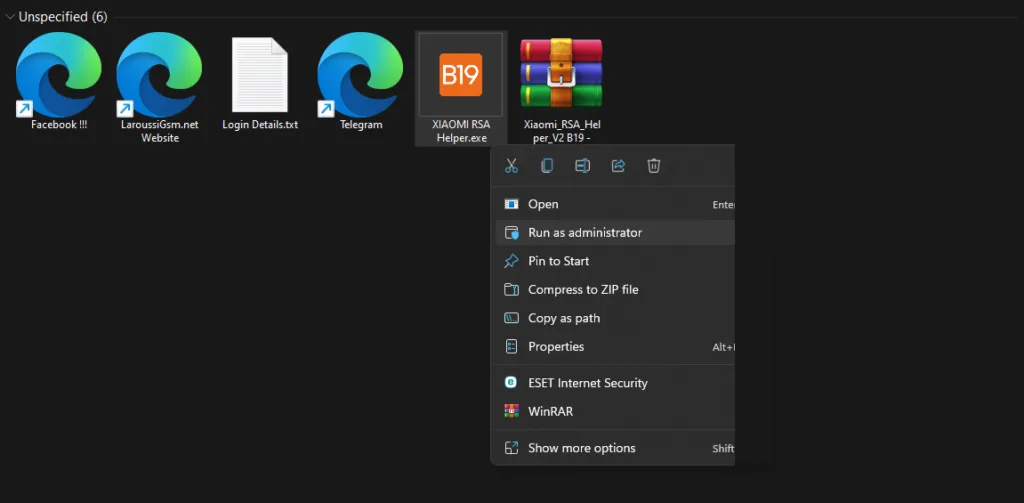This screenshot has width=1024, height=503.
Task: Open the WinRAR submenu entry
Action: (615, 412)
